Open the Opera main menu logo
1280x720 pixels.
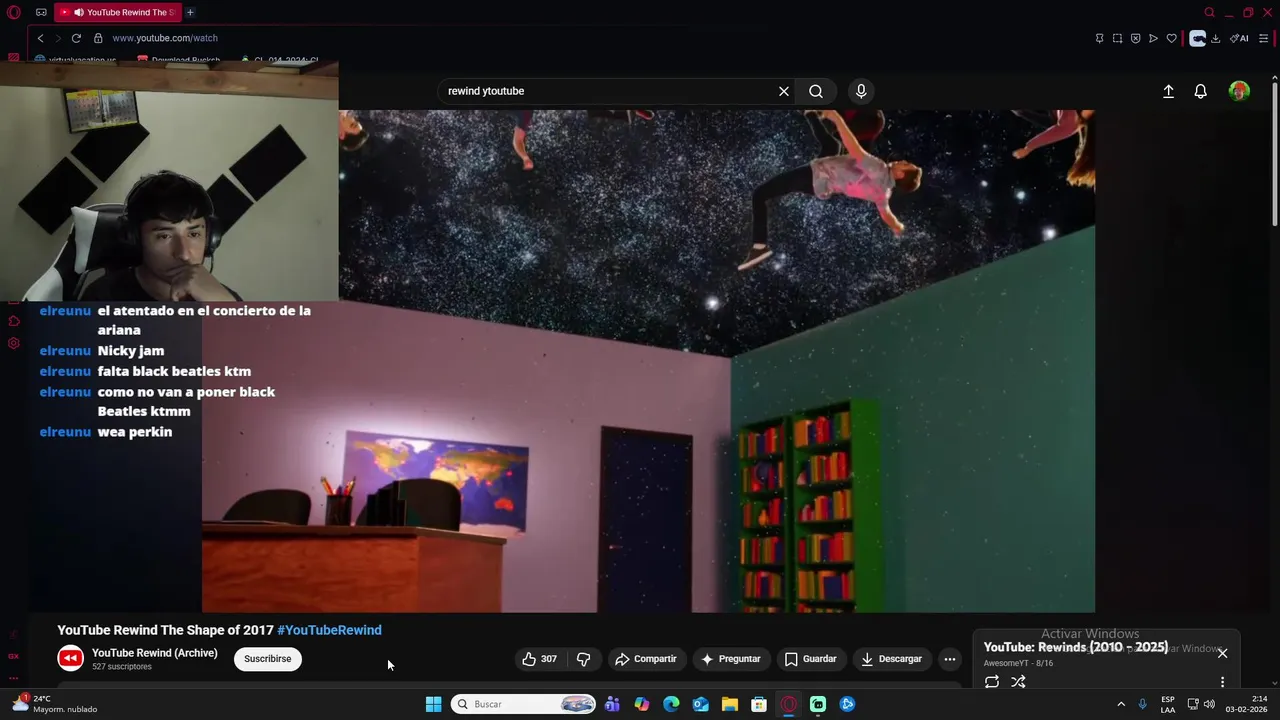pyautogui.click(x=14, y=13)
